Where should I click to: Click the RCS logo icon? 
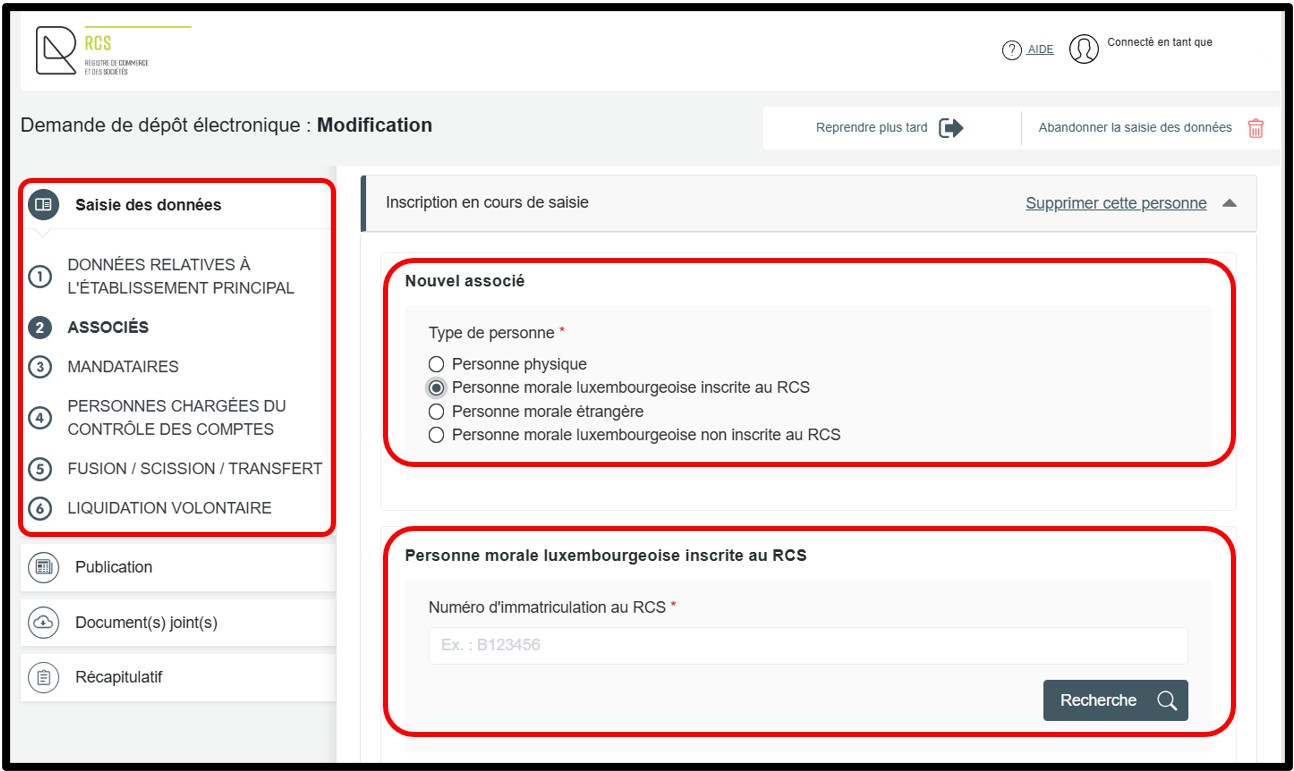pyautogui.click(x=57, y=51)
